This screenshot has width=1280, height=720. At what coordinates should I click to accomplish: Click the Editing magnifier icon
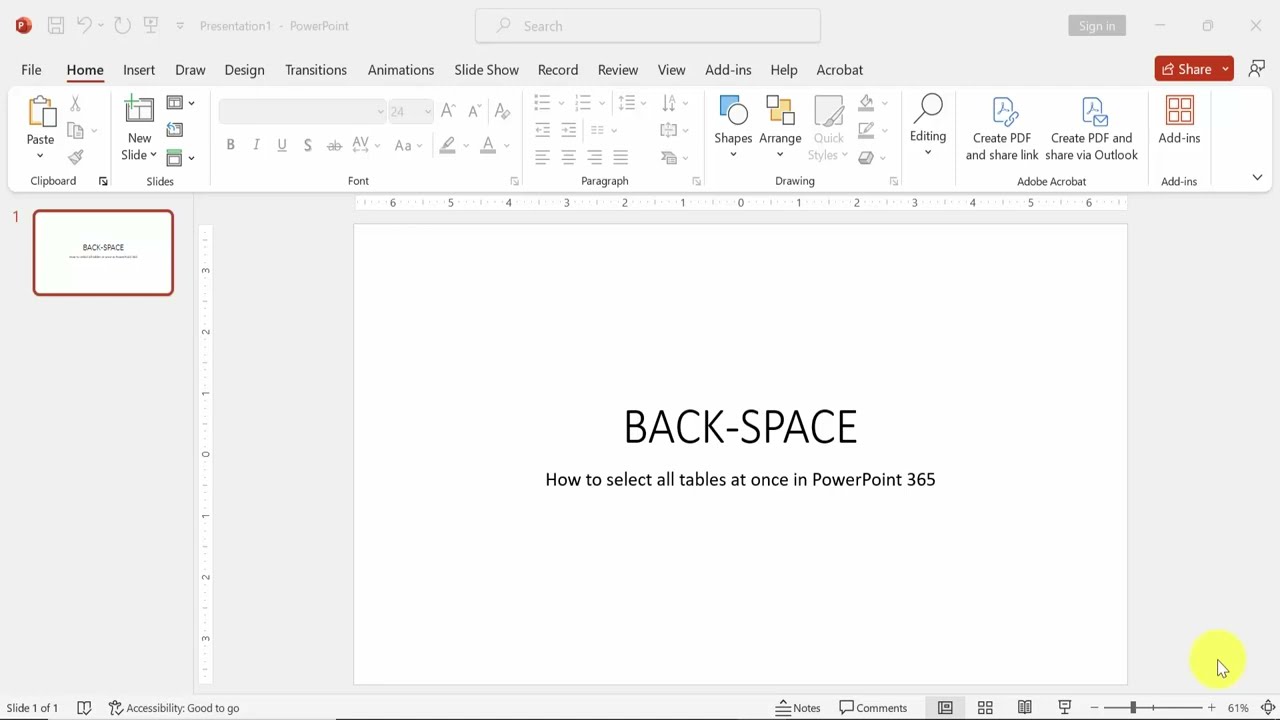click(x=928, y=110)
